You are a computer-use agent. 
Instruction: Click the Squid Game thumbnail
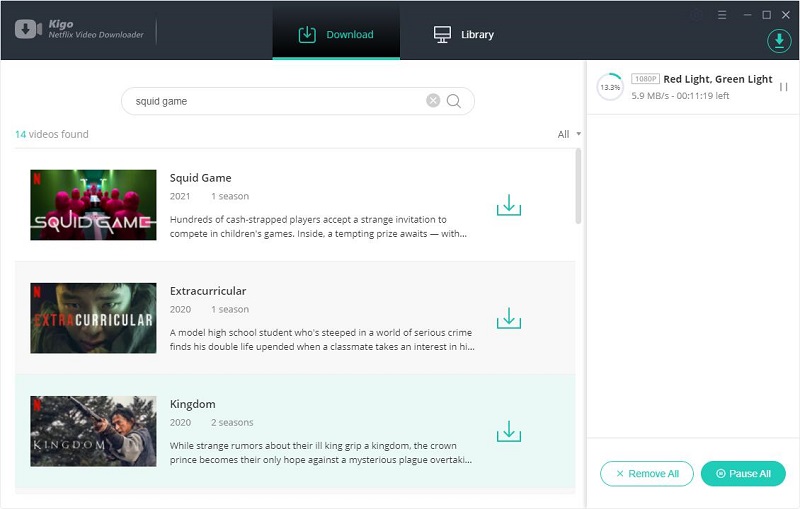coord(93,205)
